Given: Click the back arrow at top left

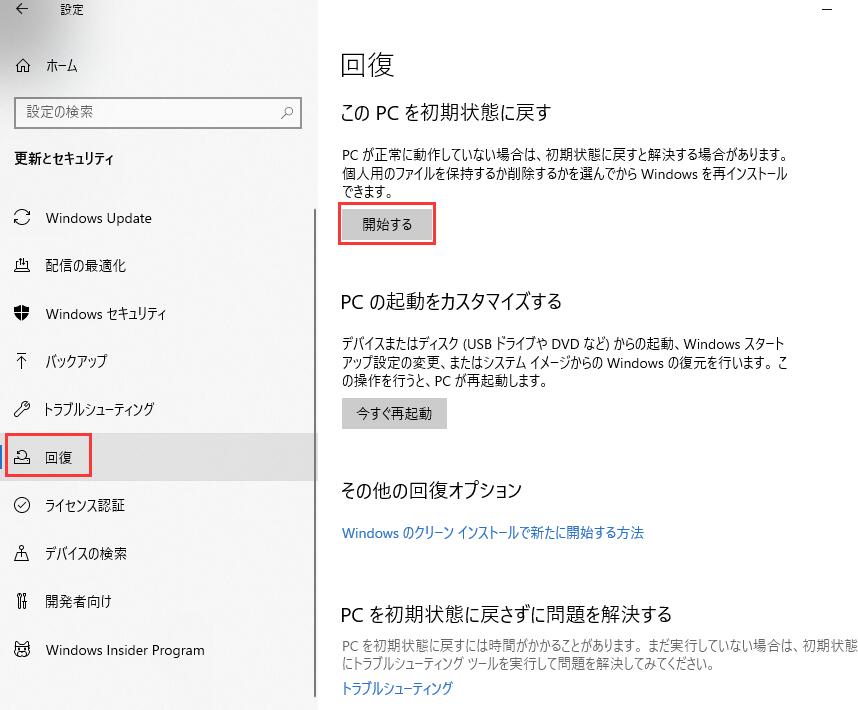Looking at the screenshot, I should point(21,8).
